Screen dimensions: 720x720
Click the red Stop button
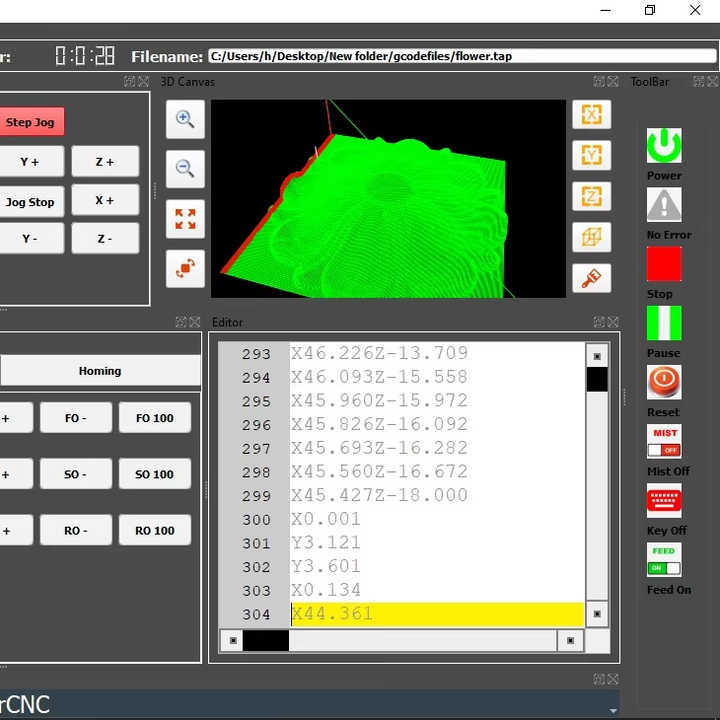click(x=664, y=264)
